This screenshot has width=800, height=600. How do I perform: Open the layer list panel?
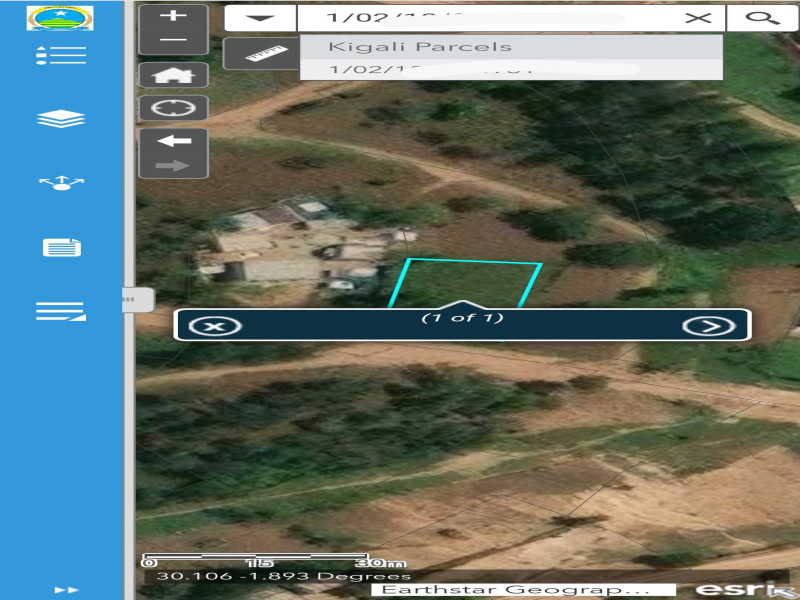[x=61, y=118]
